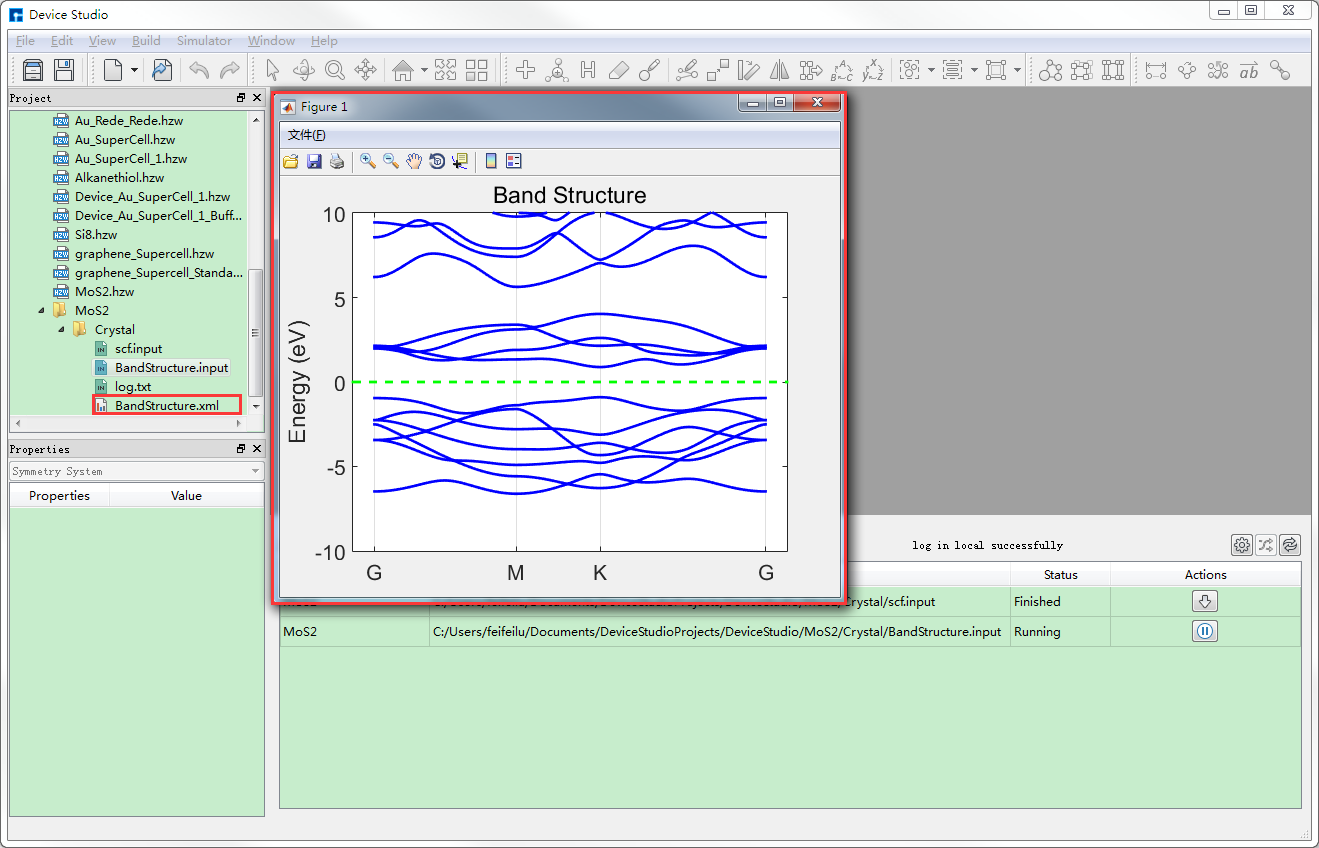The height and width of the screenshot is (848, 1319).
Task: Select the mirror structure tool
Action: click(x=780, y=70)
